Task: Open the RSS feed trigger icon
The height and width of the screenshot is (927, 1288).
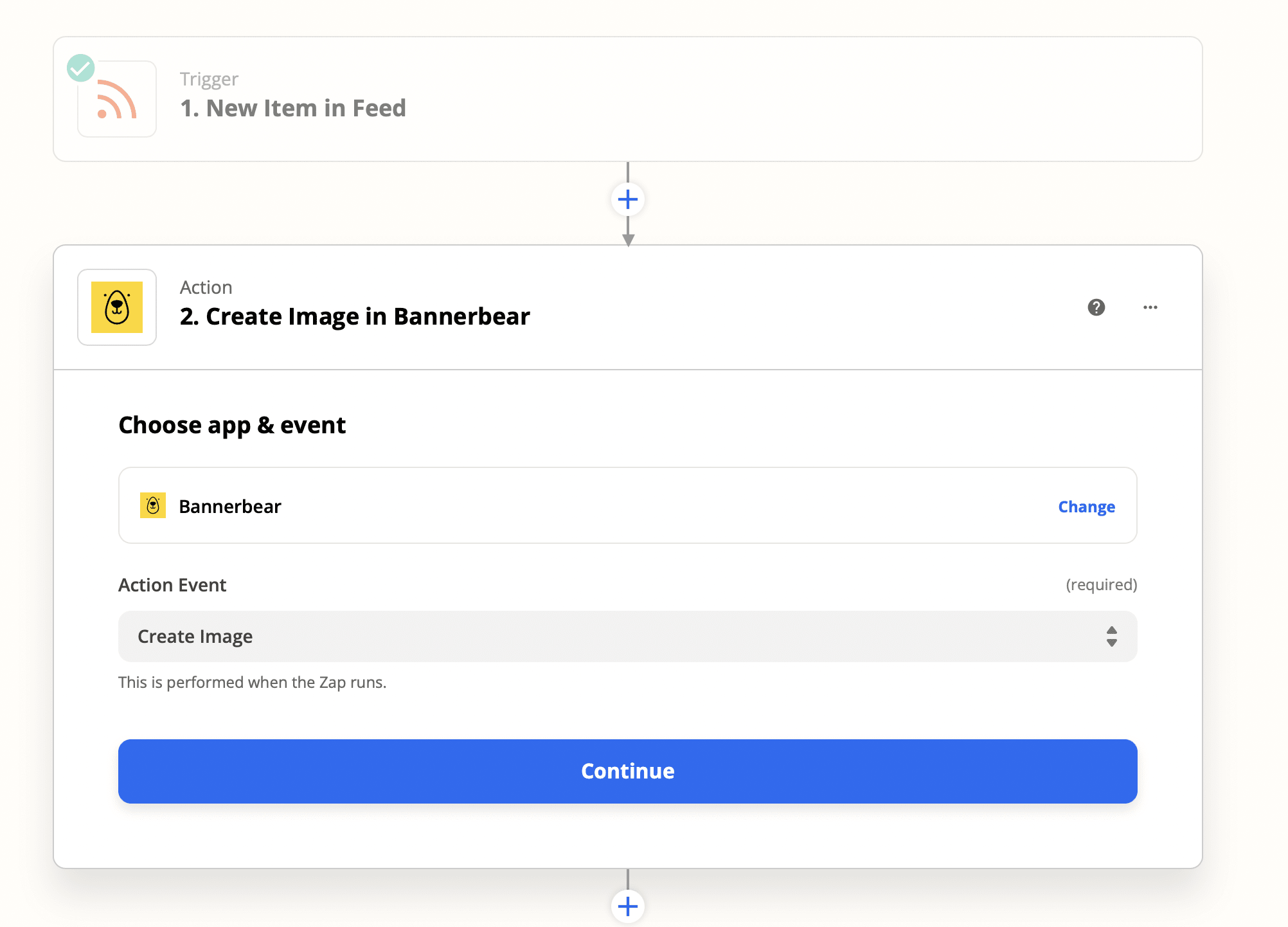Action: tap(117, 99)
